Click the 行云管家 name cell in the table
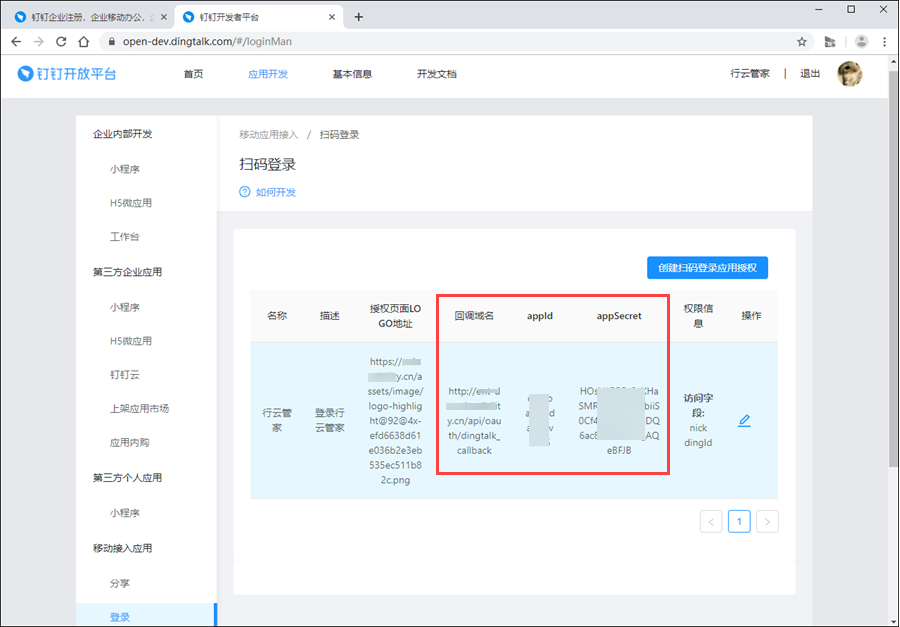Image resolution: width=900 pixels, height=627 pixels. coord(277,420)
